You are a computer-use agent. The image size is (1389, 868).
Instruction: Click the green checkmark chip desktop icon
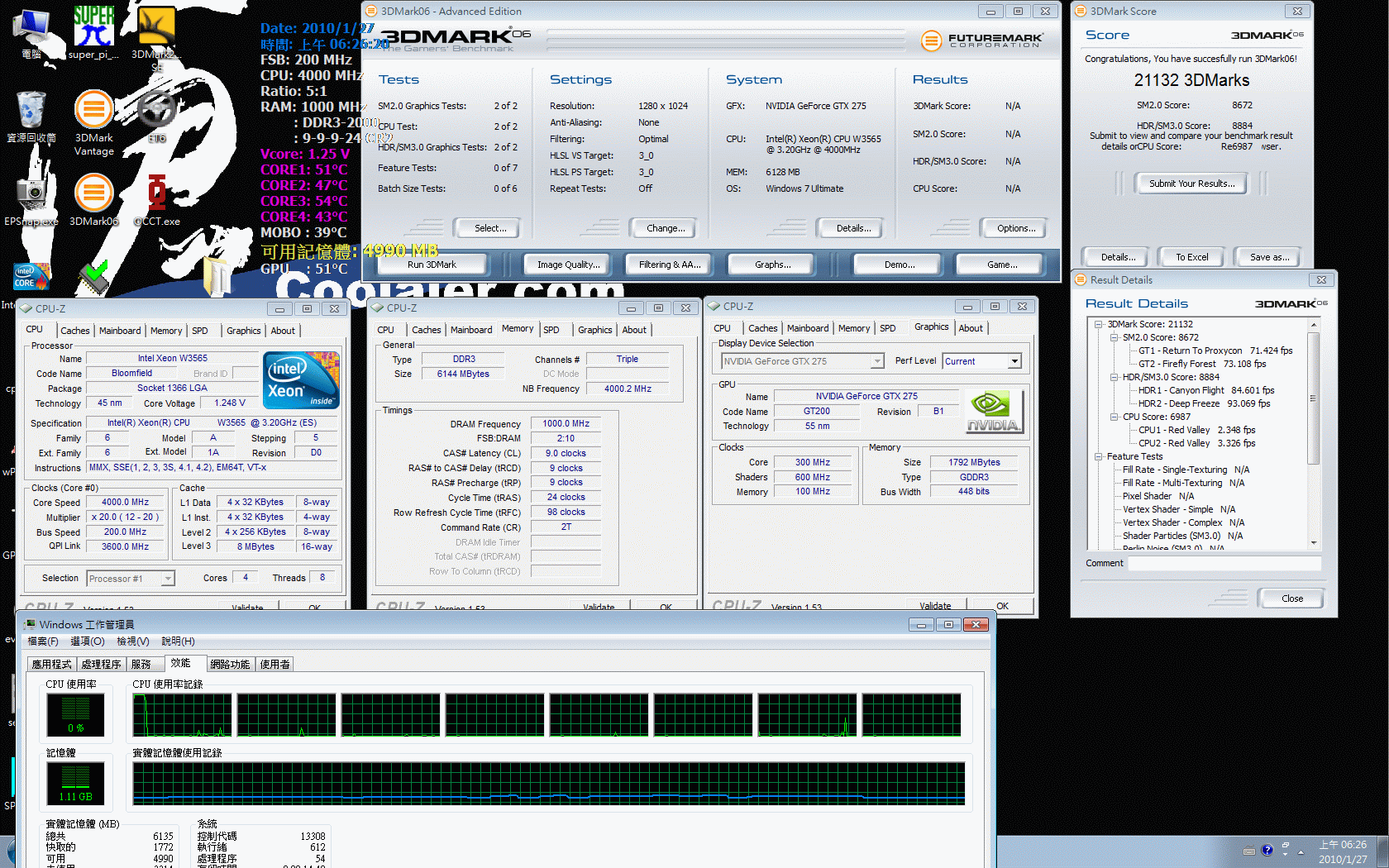click(x=94, y=278)
